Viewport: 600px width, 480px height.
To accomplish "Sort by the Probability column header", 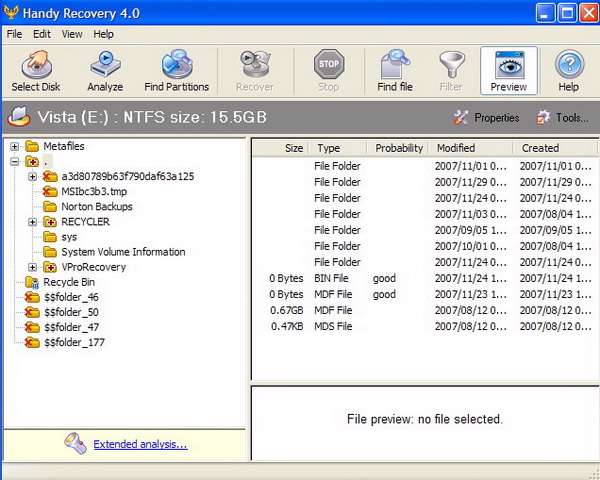I will point(398,148).
